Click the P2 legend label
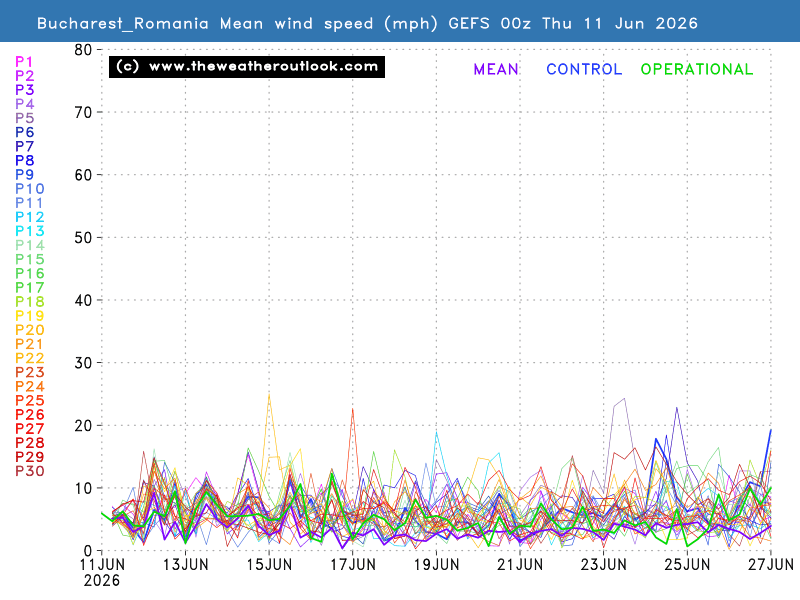Screen dimensions: 800x600 coord(24,76)
